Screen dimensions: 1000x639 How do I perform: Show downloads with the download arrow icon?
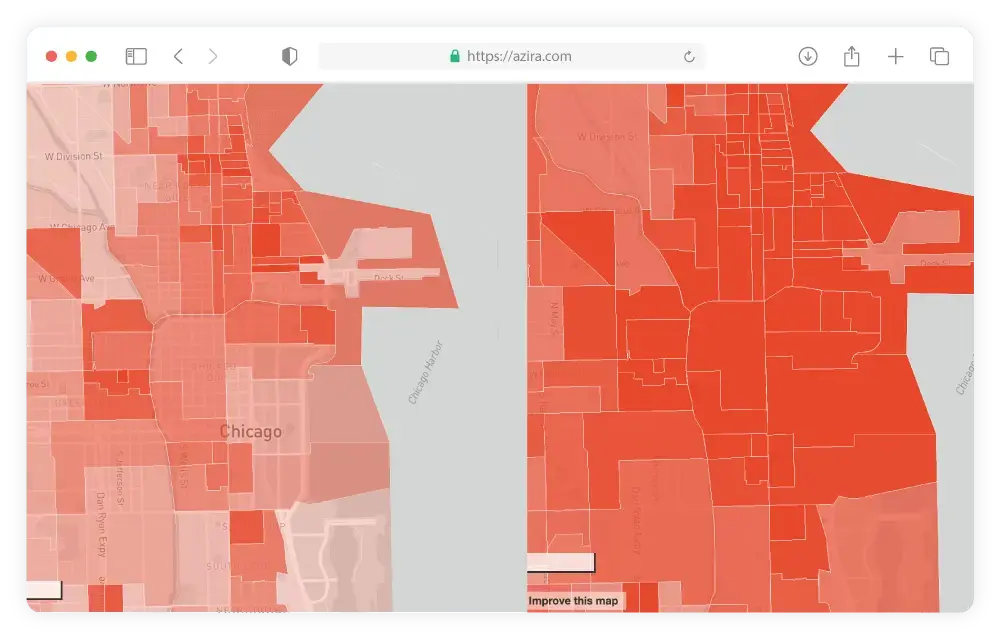[808, 57]
